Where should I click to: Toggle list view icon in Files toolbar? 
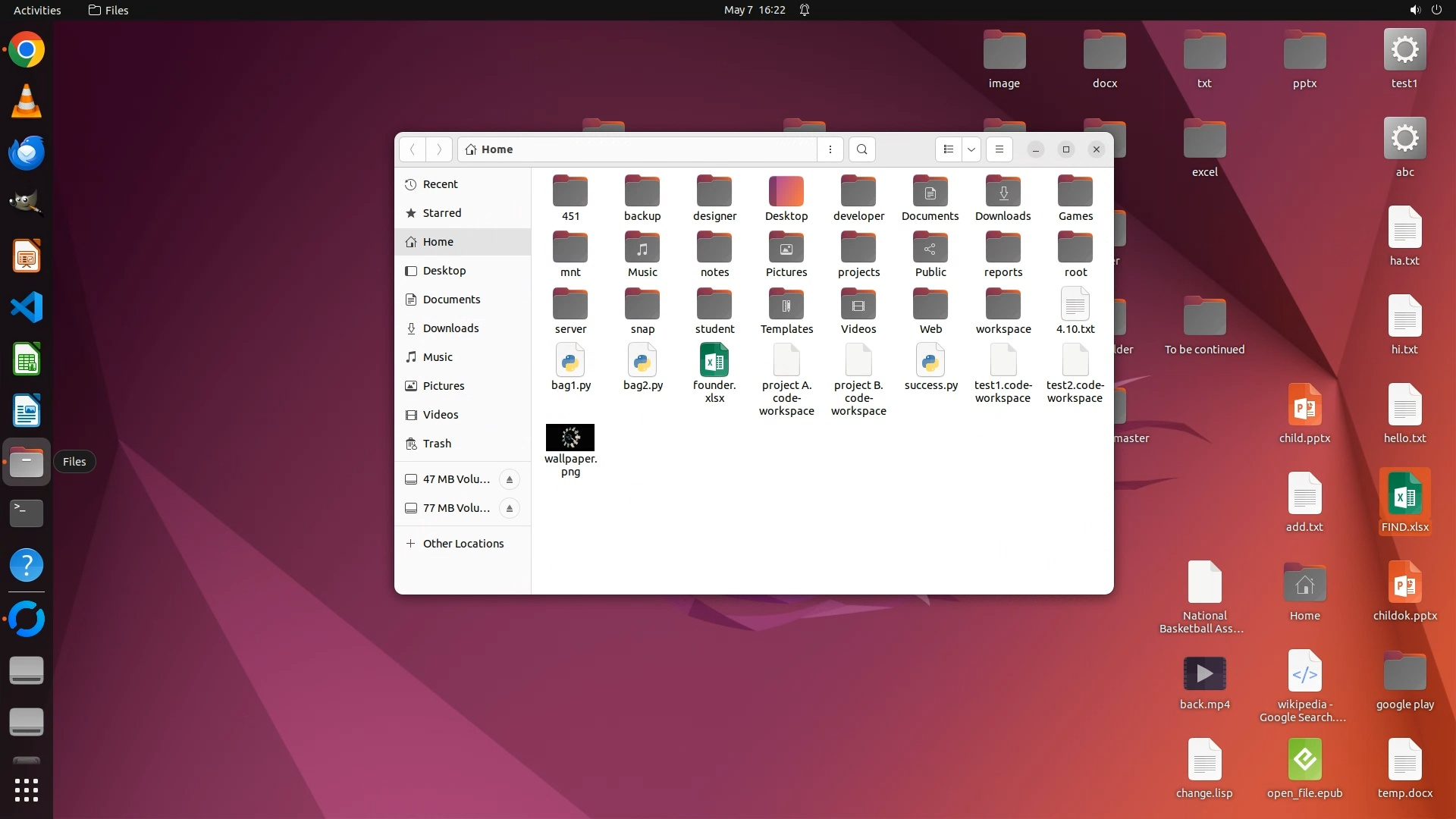(948, 149)
